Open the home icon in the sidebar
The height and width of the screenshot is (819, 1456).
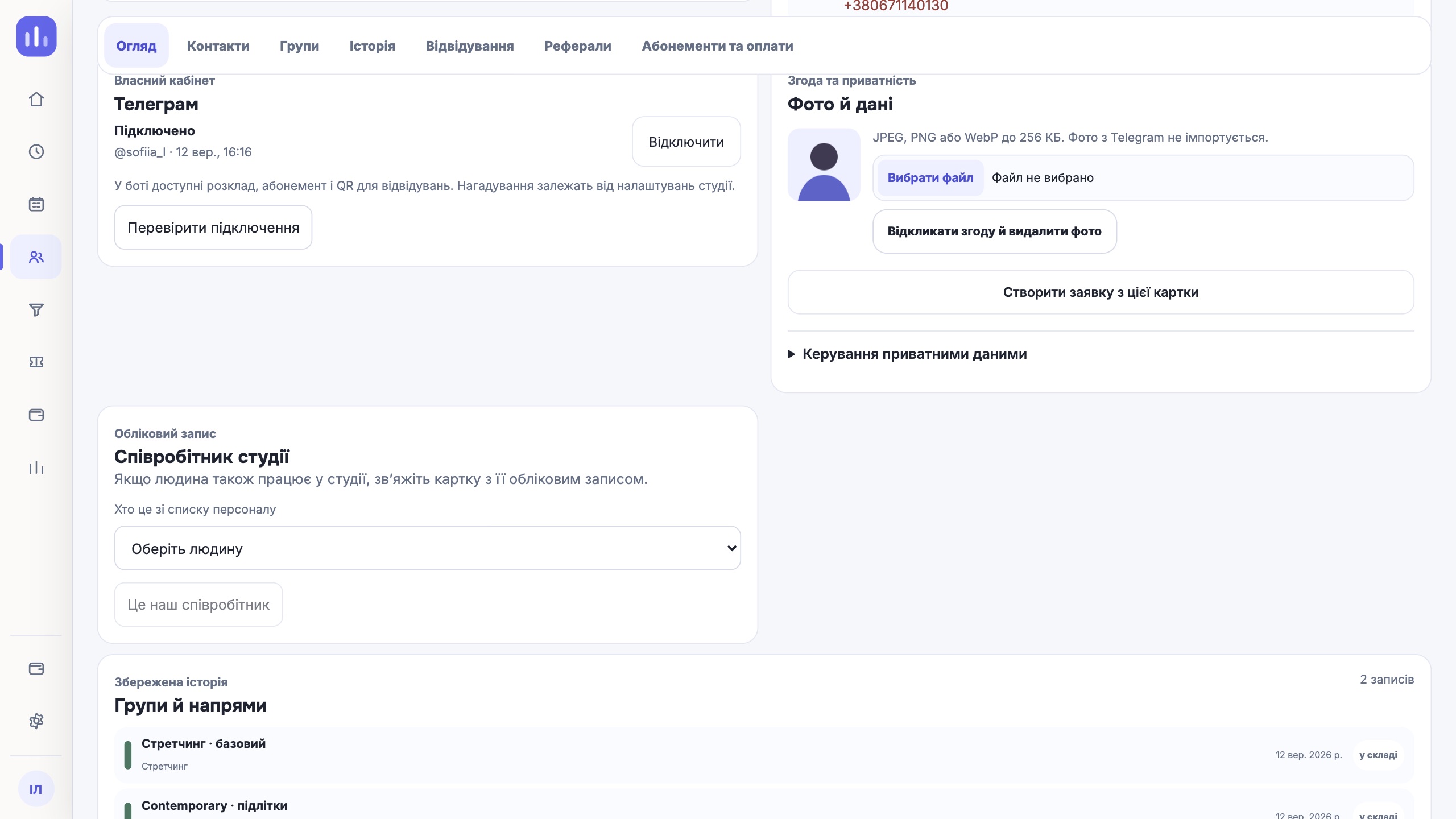pos(36,99)
